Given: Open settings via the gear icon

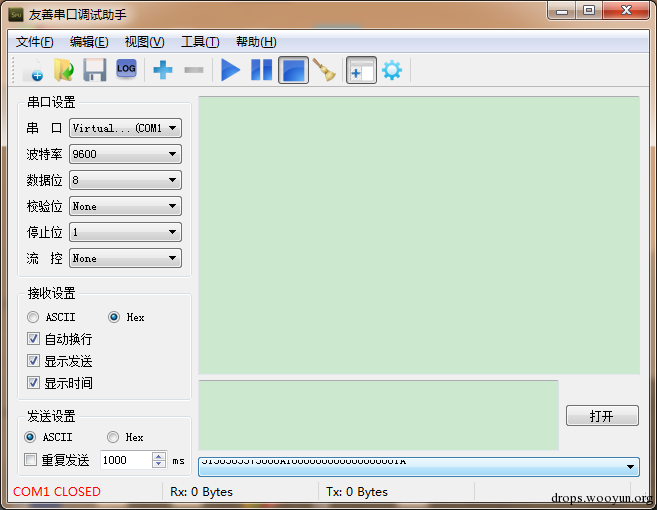Looking at the screenshot, I should pyautogui.click(x=392, y=70).
